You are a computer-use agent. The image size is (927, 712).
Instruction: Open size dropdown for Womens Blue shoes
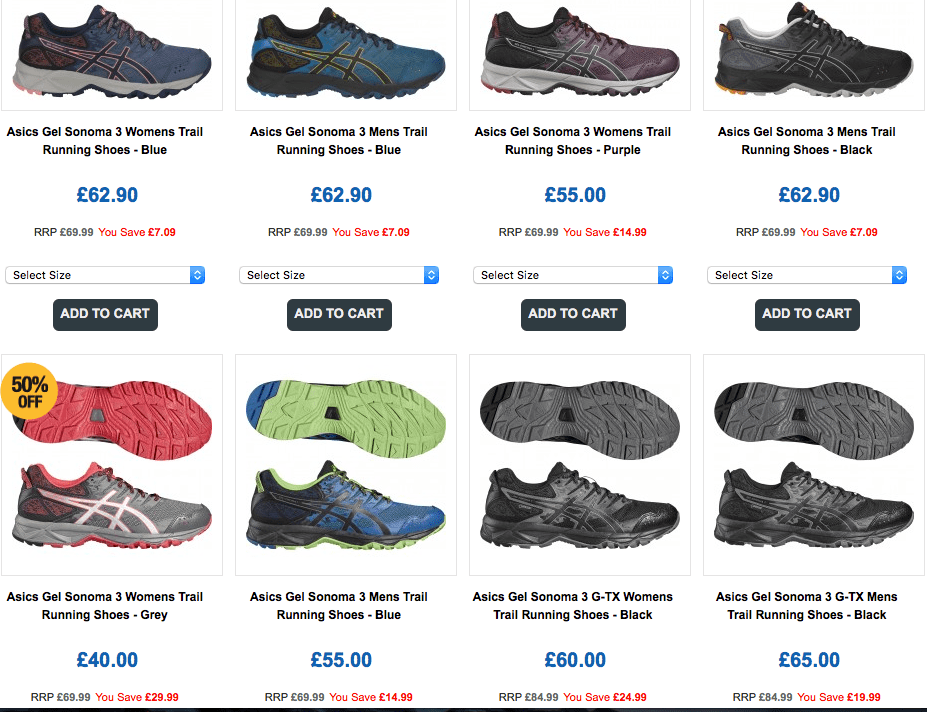click(x=105, y=275)
